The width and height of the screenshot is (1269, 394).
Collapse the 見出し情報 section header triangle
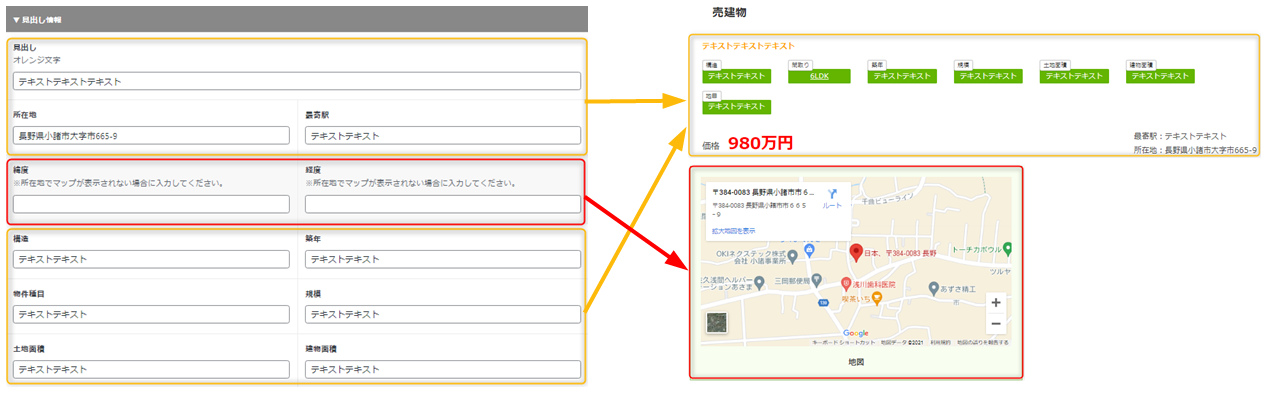pyautogui.click(x=16, y=20)
